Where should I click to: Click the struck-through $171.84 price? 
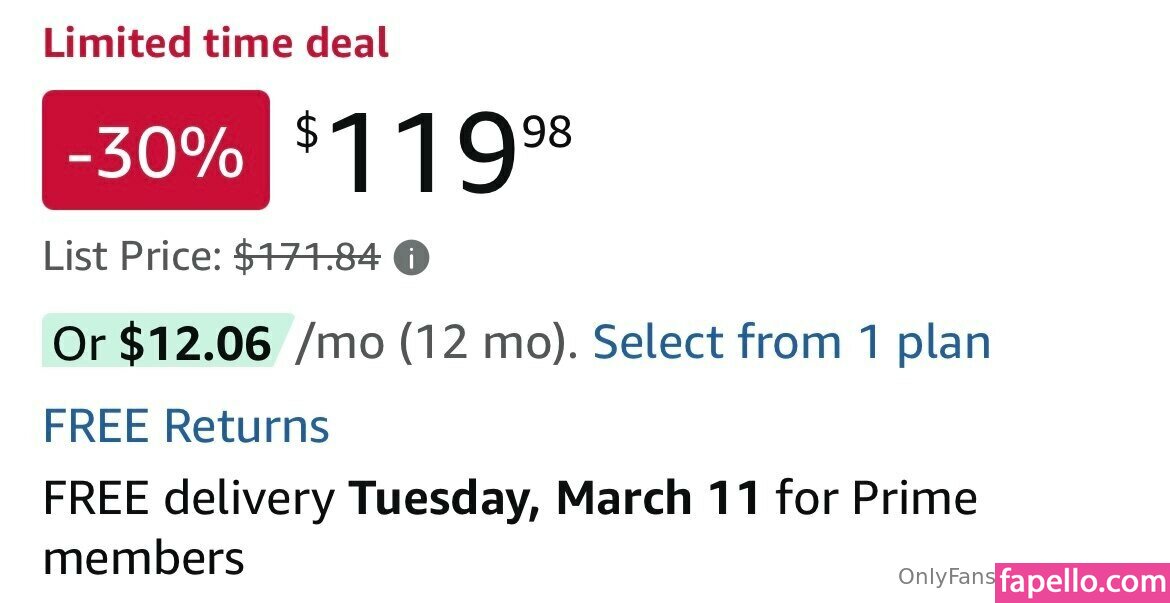(307, 259)
